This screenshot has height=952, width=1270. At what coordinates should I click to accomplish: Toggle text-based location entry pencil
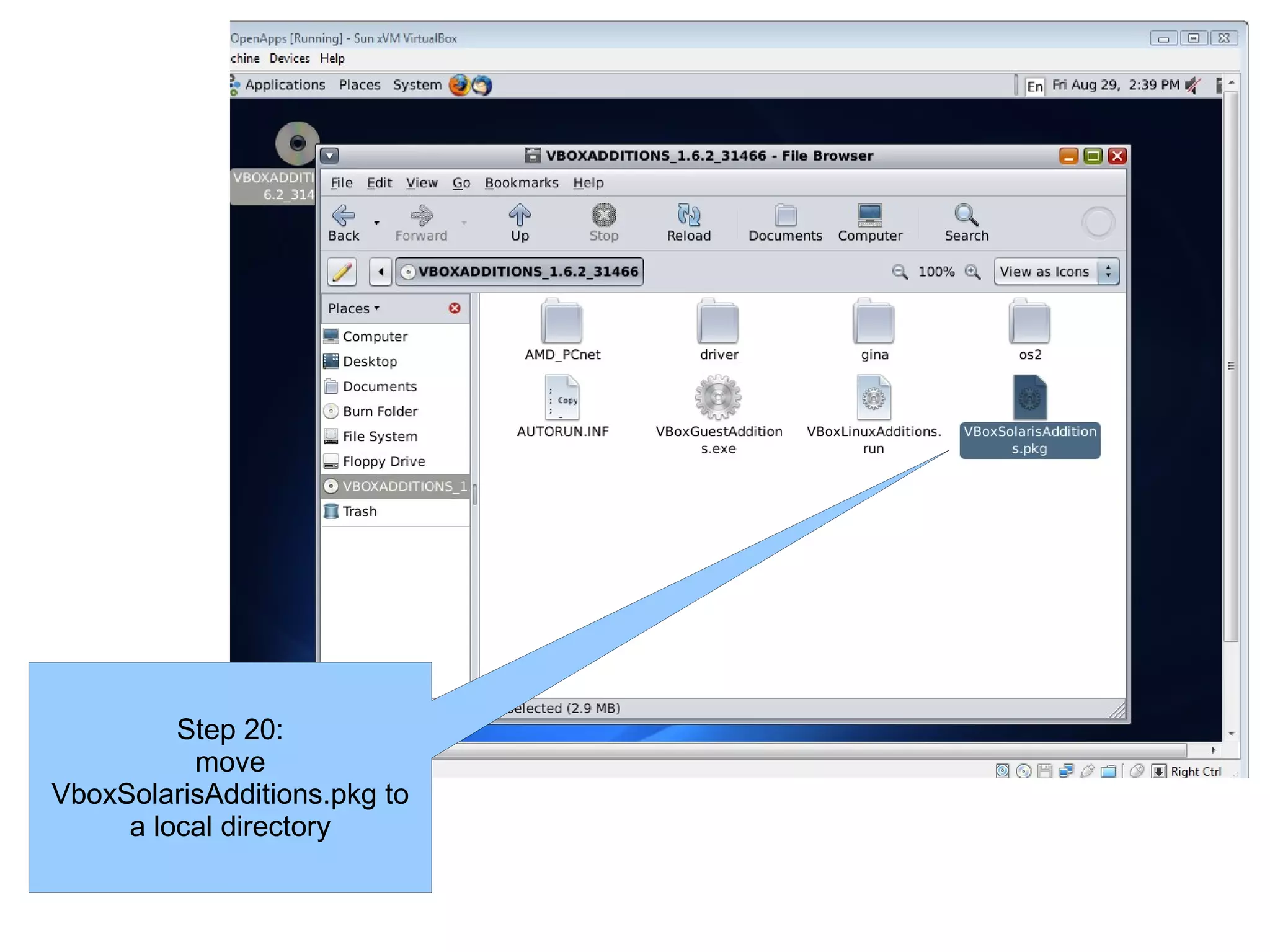point(342,272)
